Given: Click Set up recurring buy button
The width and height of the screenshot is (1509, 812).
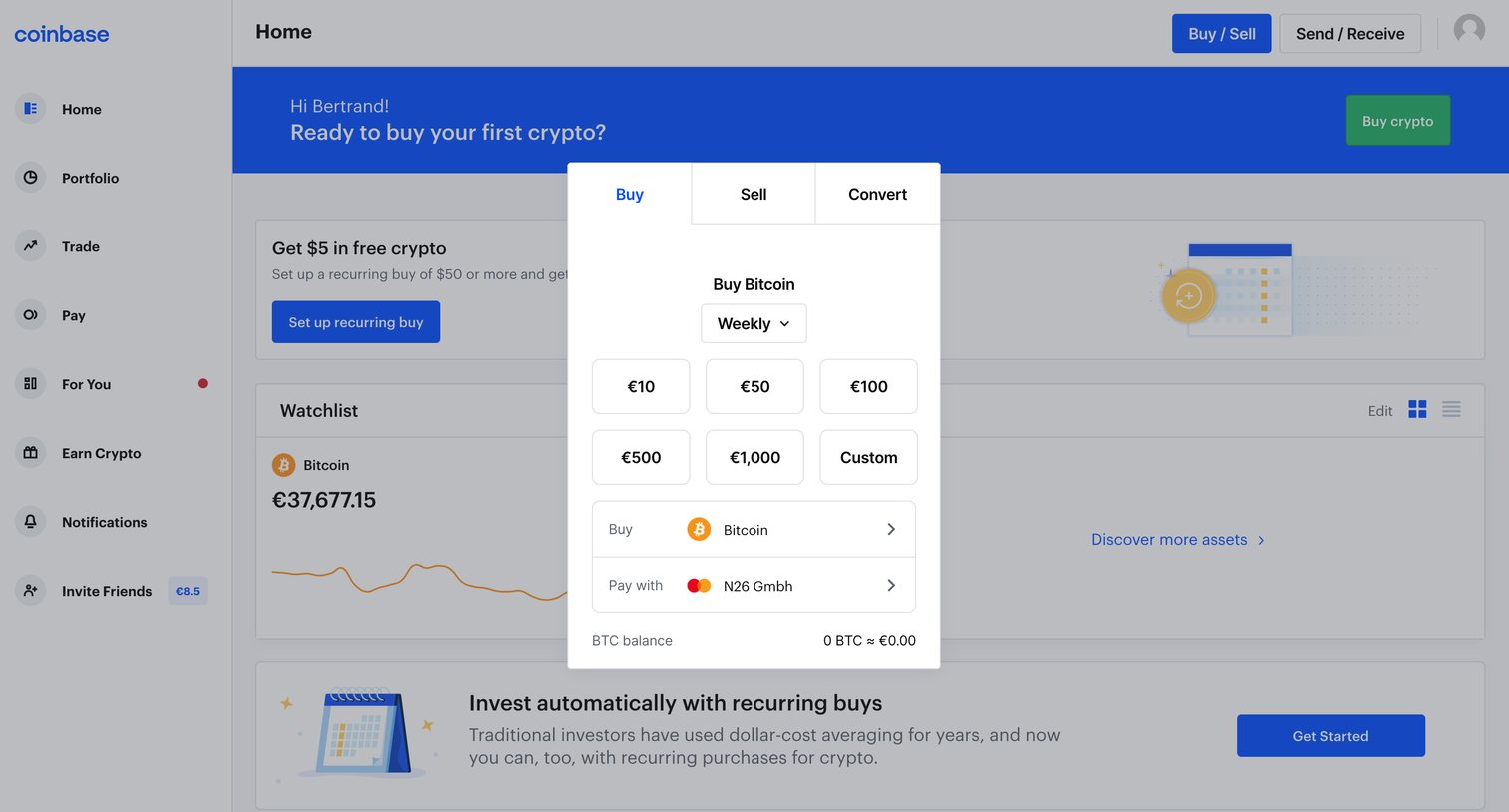Looking at the screenshot, I should [x=356, y=322].
